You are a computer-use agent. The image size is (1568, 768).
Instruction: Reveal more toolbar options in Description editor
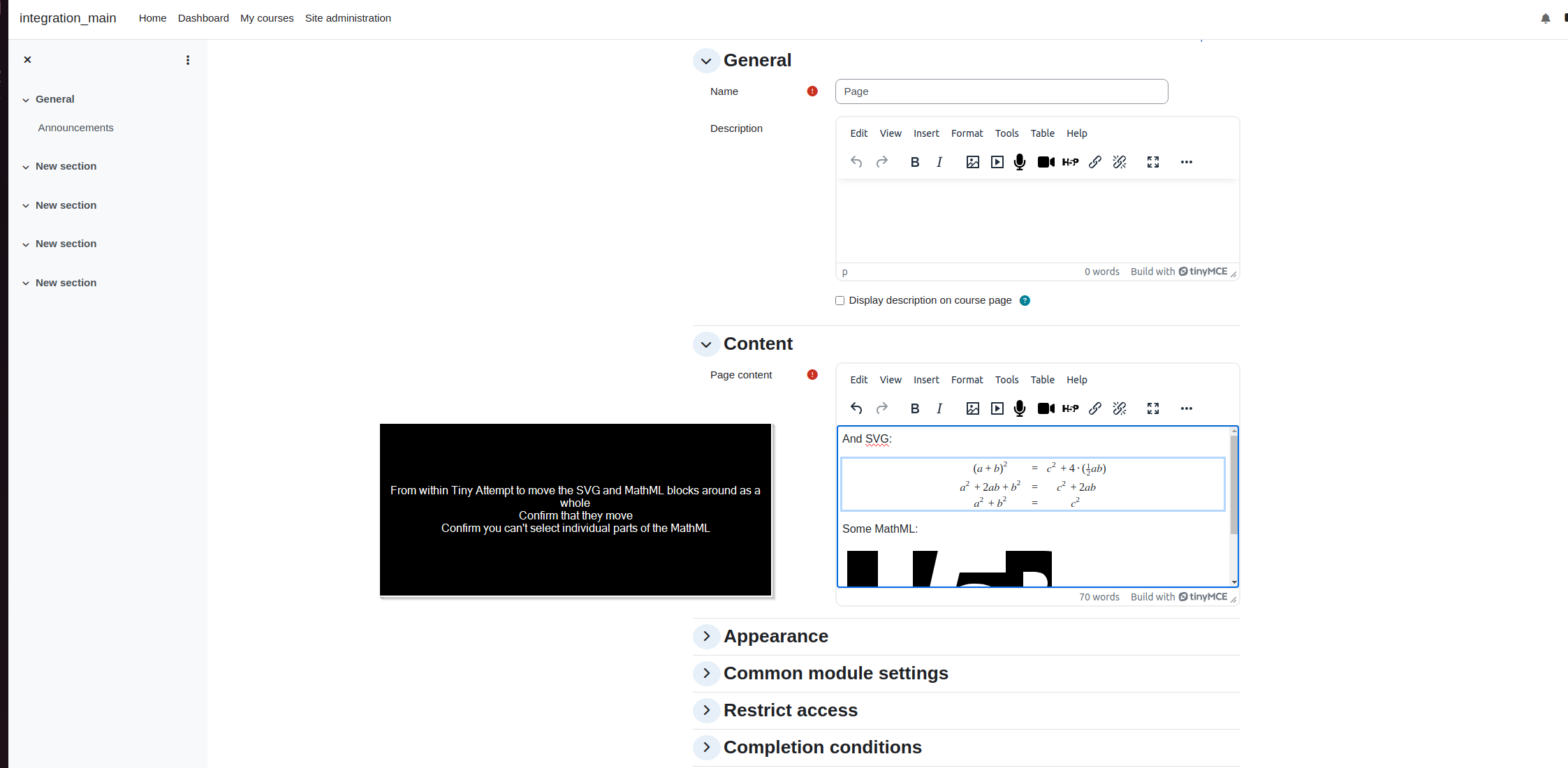pyautogui.click(x=1187, y=162)
